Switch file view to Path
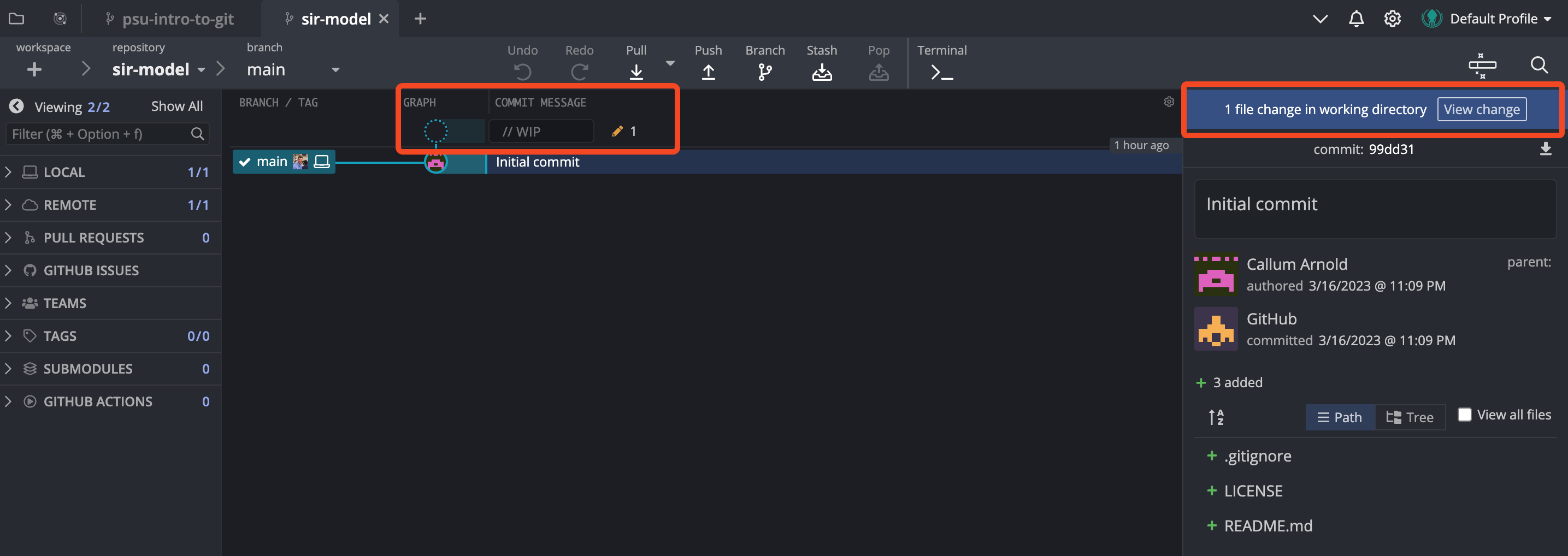The height and width of the screenshot is (556, 1568). (1340, 417)
